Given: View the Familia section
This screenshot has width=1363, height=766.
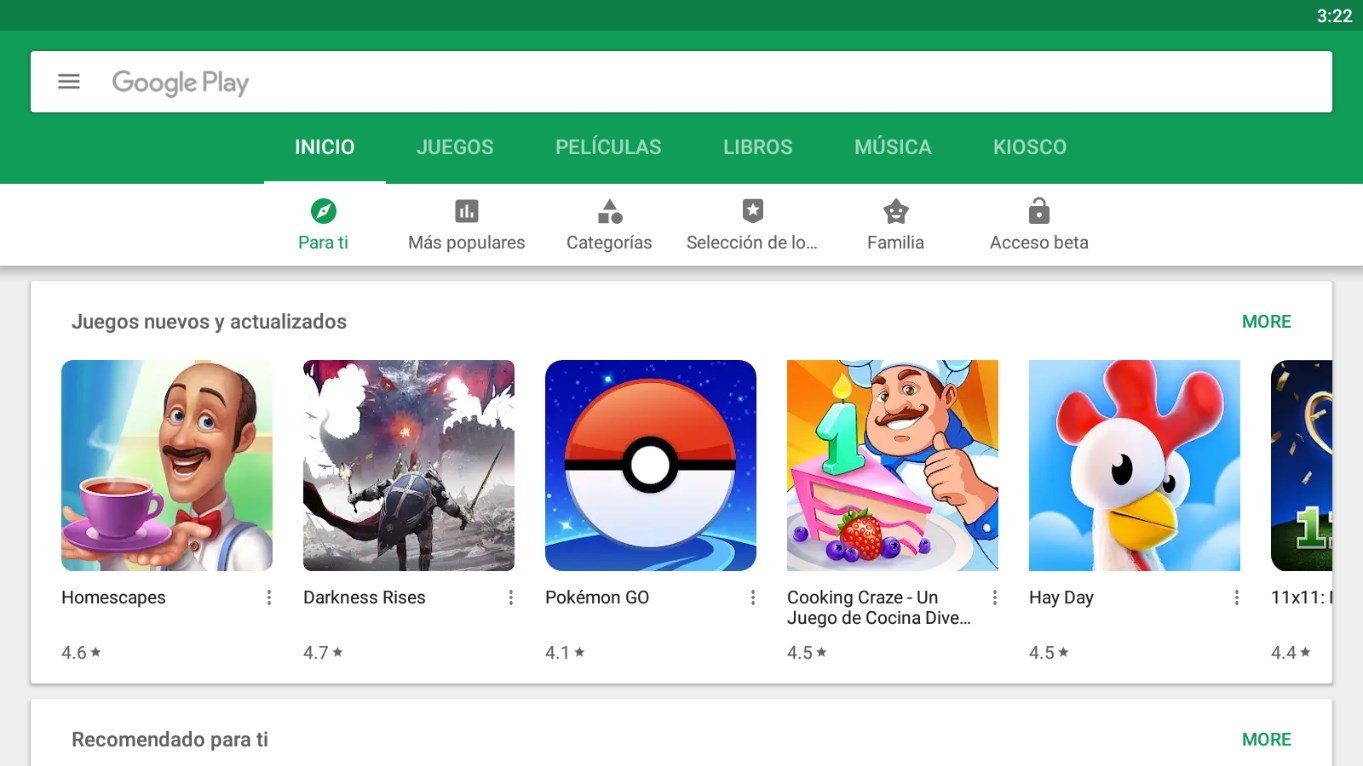Looking at the screenshot, I should pyautogui.click(x=894, y=223).
